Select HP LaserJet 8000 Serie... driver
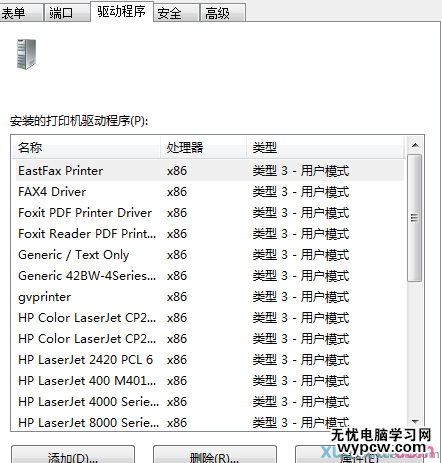This screenshot has height=463, width=442. tap(210, 422)
